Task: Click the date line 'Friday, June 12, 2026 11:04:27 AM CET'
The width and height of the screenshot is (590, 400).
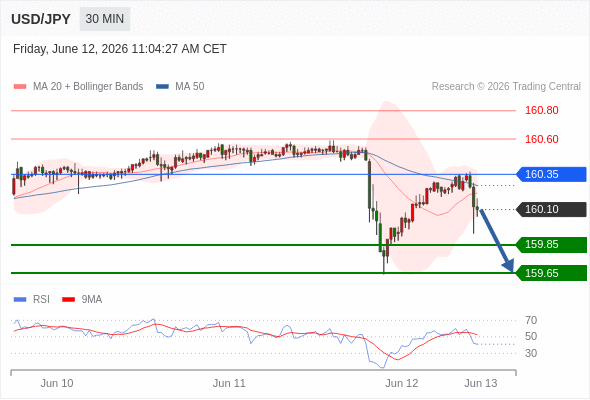Action: [x=120, y=49]
